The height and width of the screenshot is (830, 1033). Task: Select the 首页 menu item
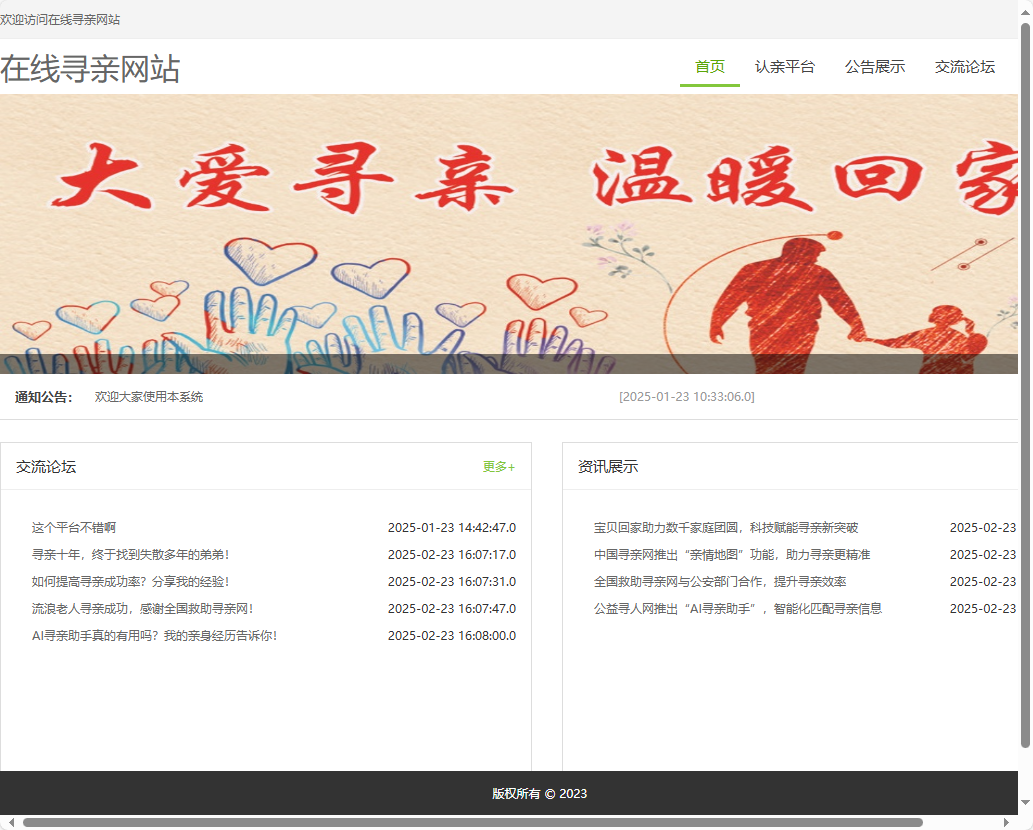click(710, 67)
